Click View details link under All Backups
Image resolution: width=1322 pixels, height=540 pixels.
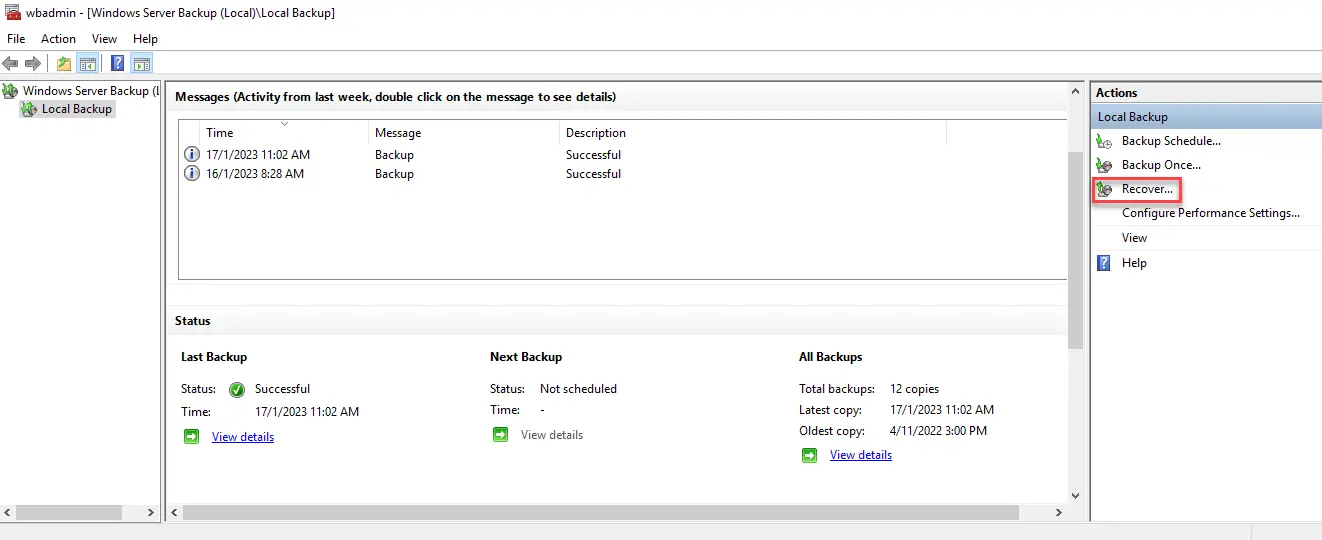pyautogui.click(x=860, y=455)
